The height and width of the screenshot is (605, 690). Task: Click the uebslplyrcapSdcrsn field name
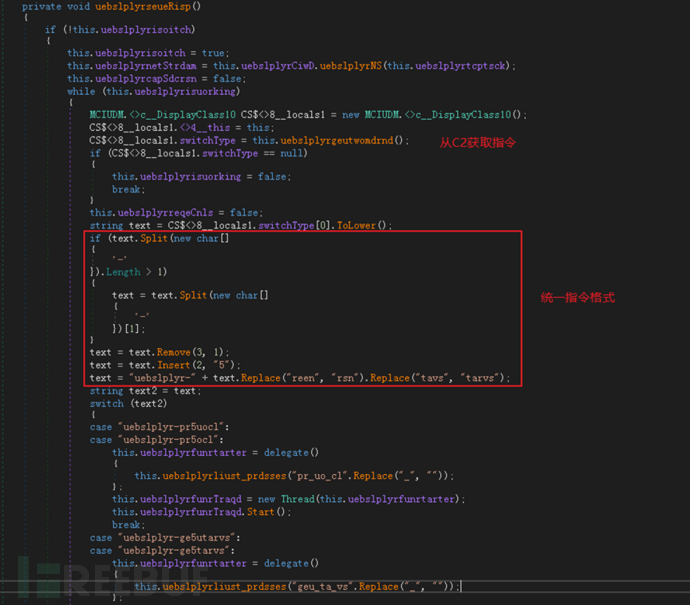point(146,79)
